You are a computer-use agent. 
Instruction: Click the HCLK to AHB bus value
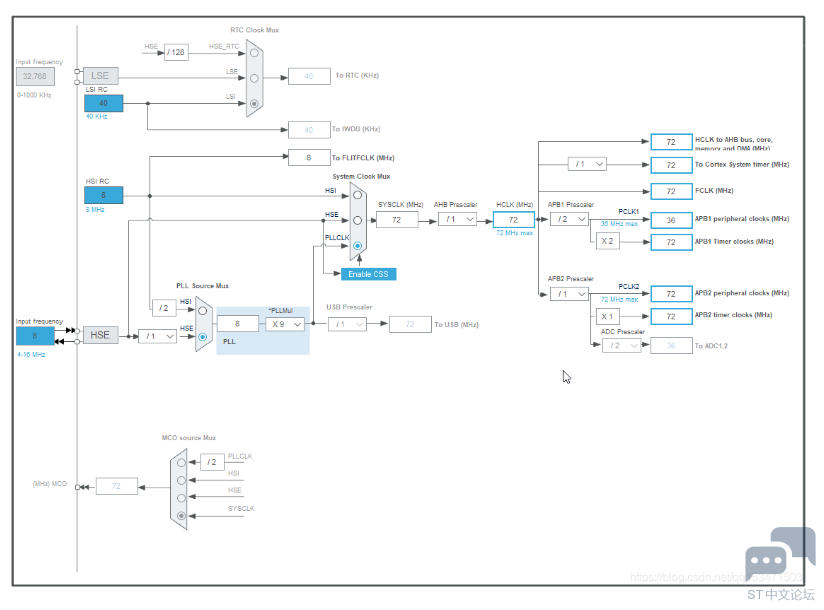tap(672, 142)
